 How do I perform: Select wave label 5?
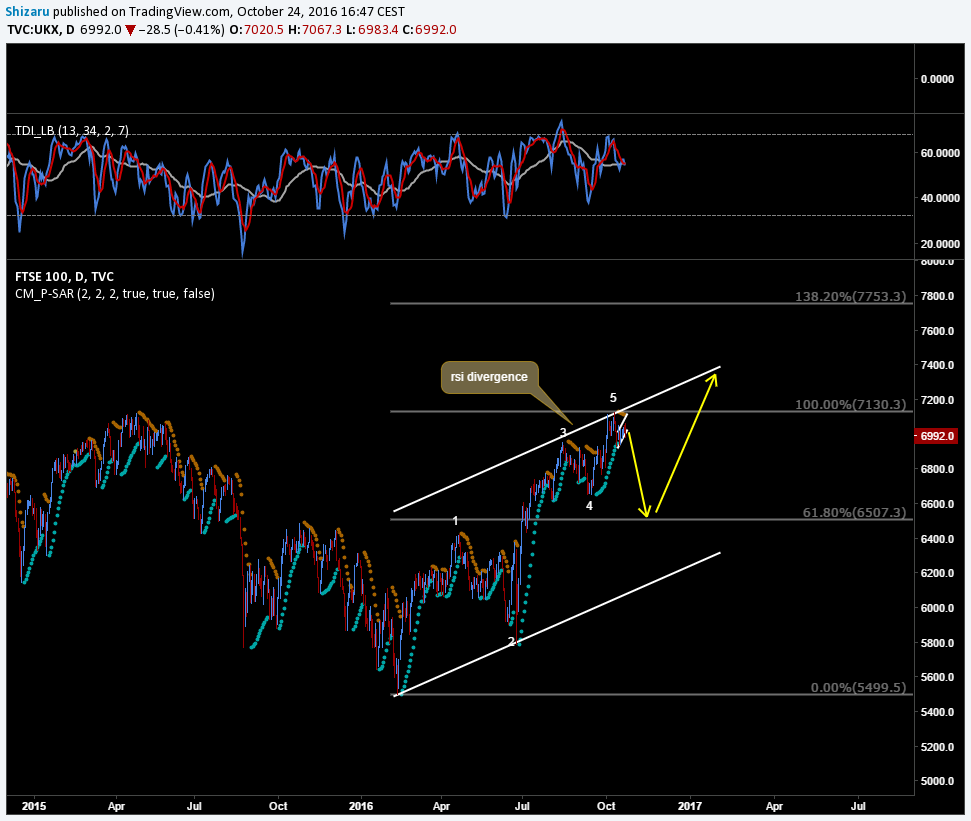pyautogui.click(x=613, y=398)
